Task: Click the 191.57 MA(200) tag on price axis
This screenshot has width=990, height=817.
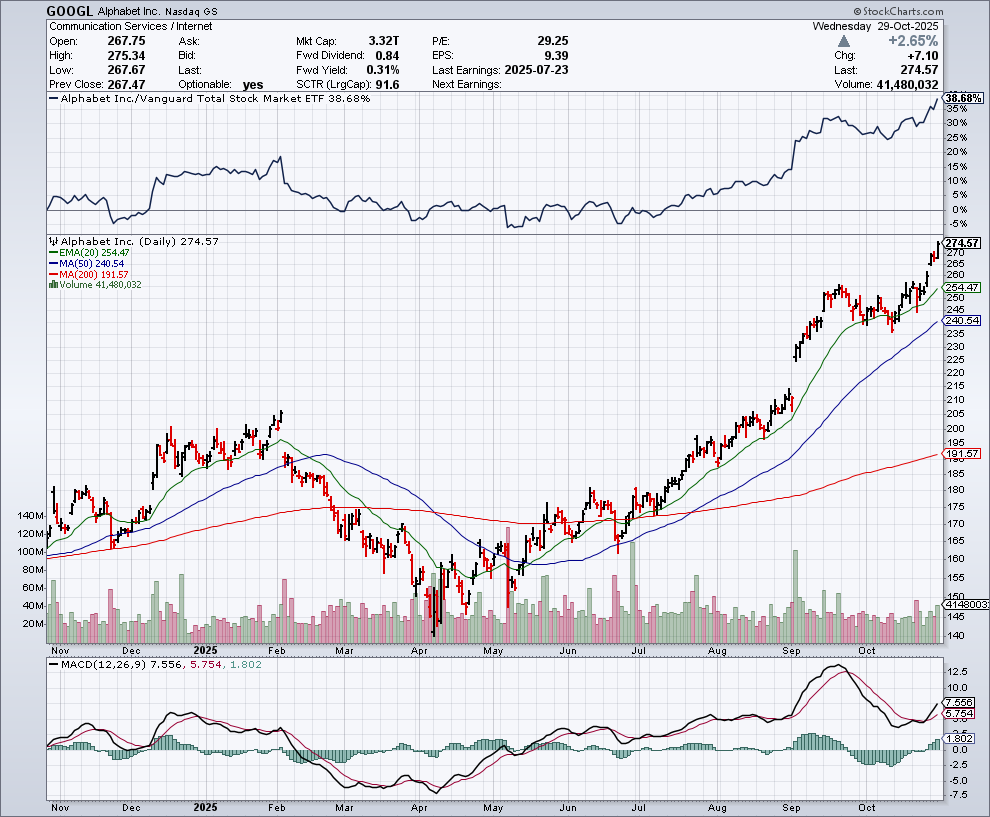Action: click(961, 453)
